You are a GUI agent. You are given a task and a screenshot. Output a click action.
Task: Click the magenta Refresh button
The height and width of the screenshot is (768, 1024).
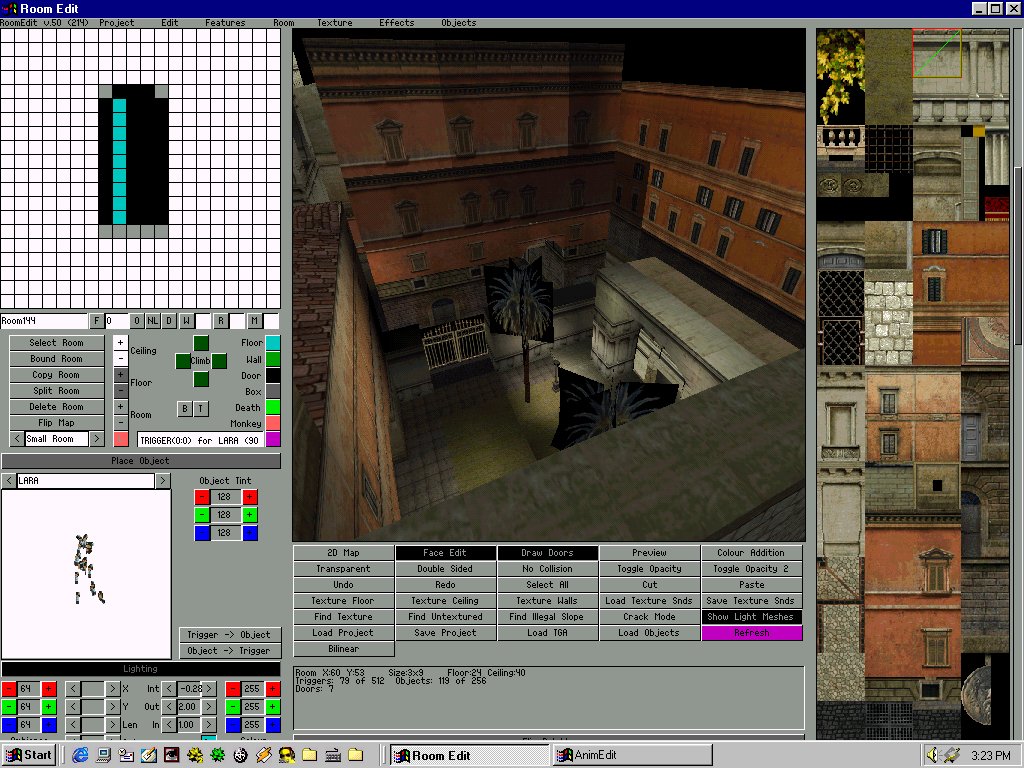click(x=752, y=633)
